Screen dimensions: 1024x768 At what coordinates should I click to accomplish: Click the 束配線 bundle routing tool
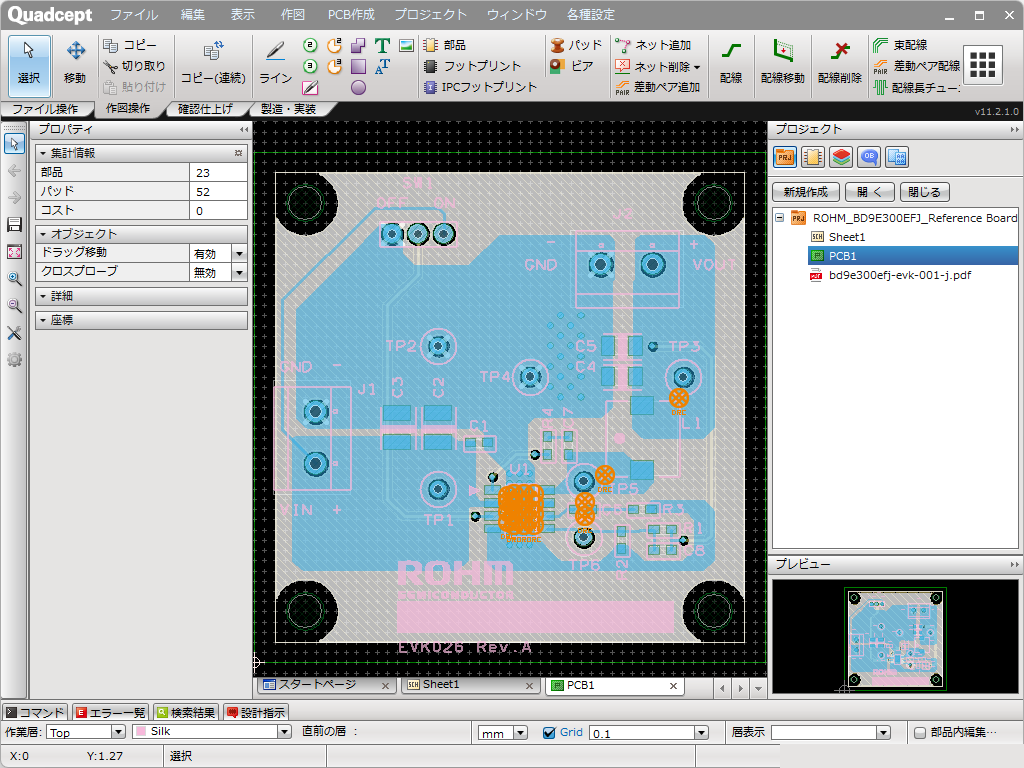point(901,45)
